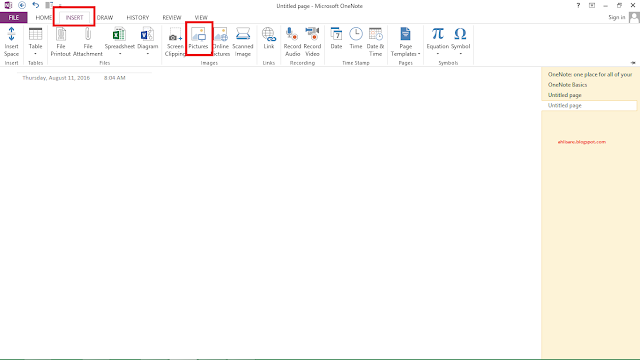
Task: Attach a file with File Attachment
Action: (x=88, y=42)
